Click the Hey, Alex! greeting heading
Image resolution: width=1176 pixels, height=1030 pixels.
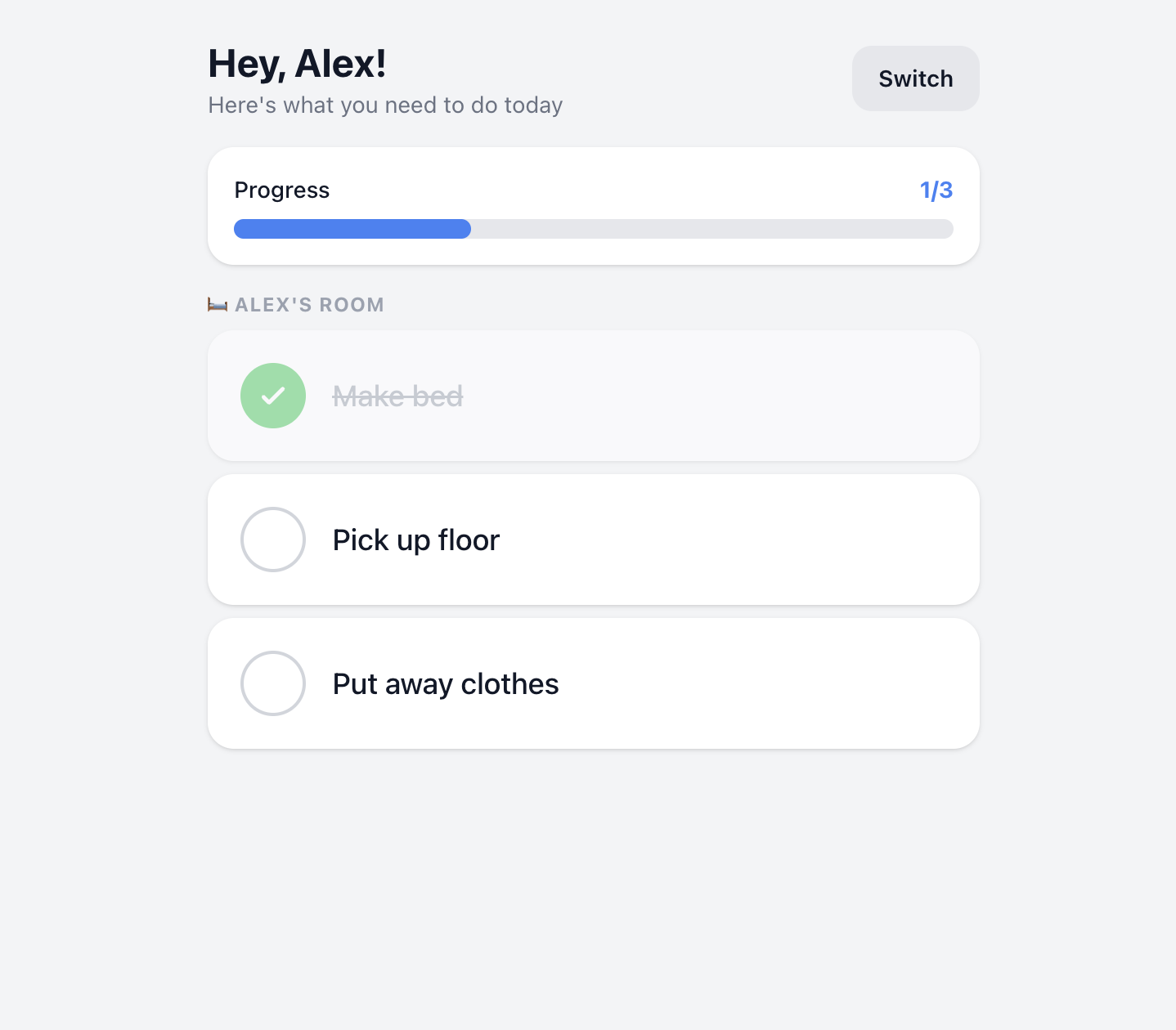[x=298, y=62]
